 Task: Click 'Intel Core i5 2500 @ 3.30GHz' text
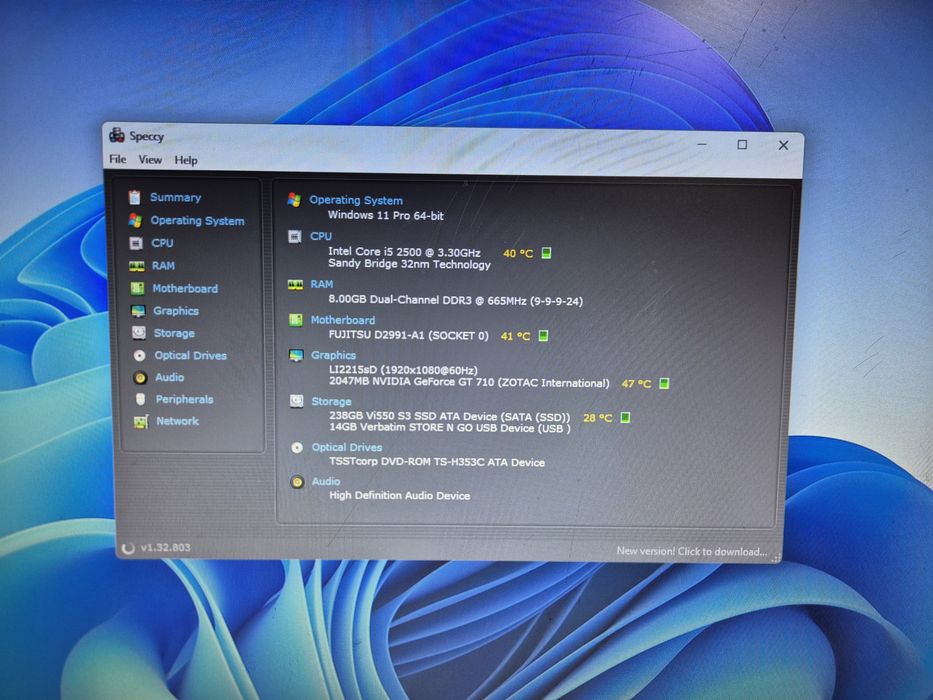(x=404, y=252)
